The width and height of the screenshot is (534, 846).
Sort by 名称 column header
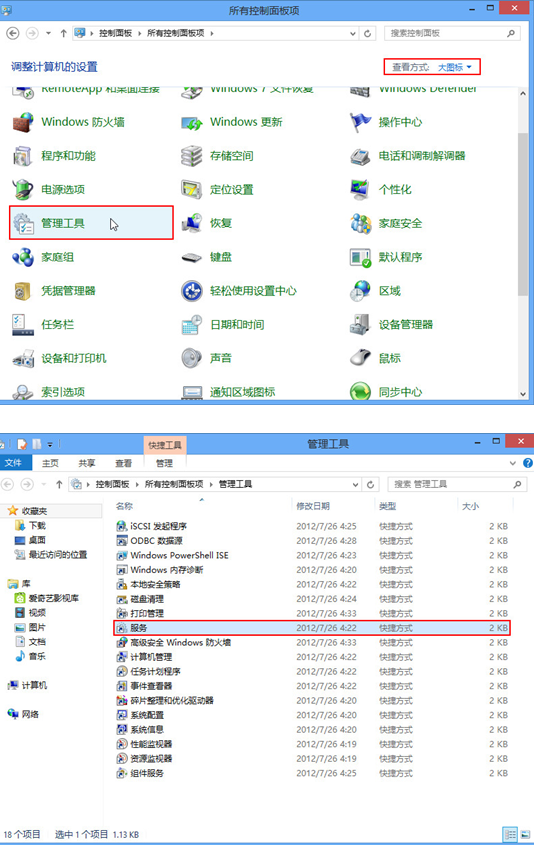coord(125,506)
